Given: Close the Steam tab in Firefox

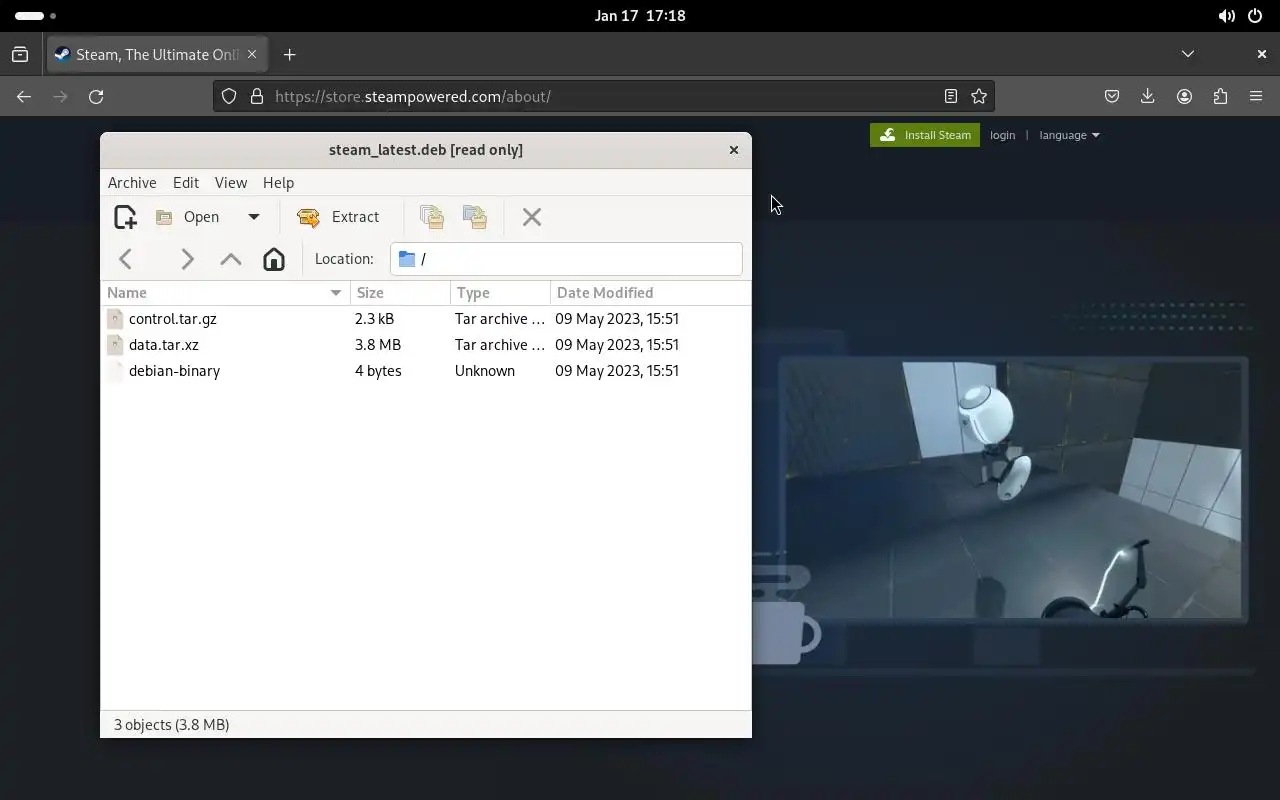Looking at the screenshot, I should pos(252,55).
